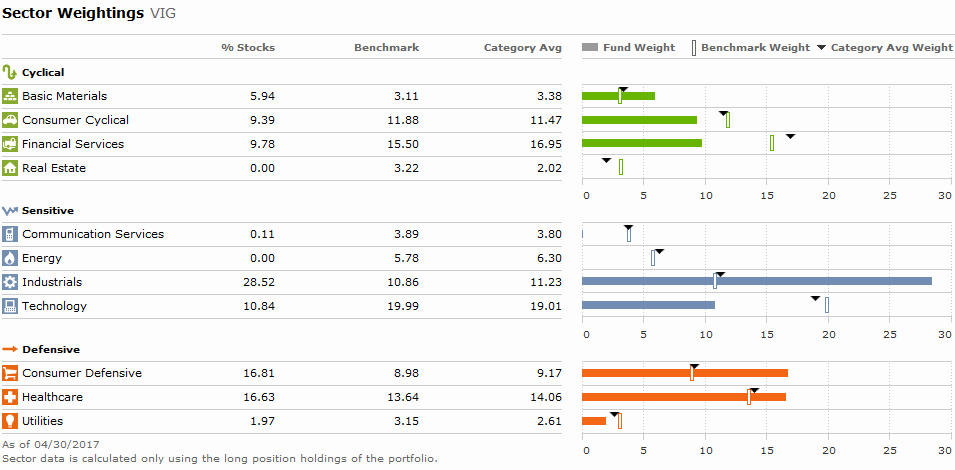955x470 pixels.
Task: Click the VIG ticker label
Action: [163, 13]
